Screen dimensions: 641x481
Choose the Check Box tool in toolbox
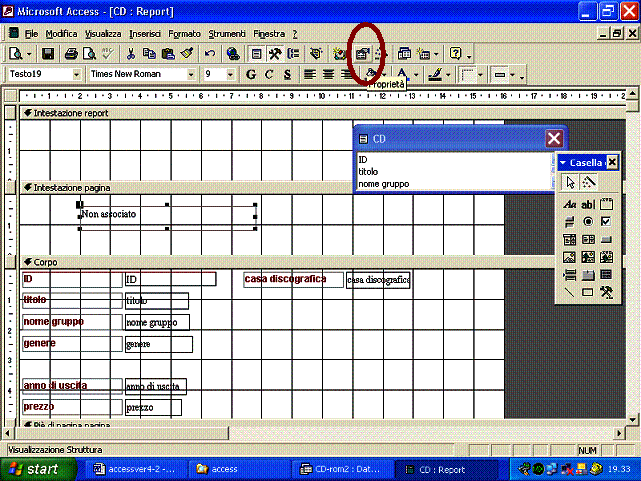pos(606,221)
